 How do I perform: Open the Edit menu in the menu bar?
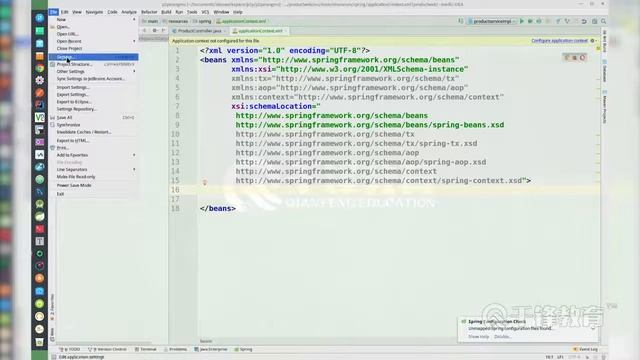[64, 12]
